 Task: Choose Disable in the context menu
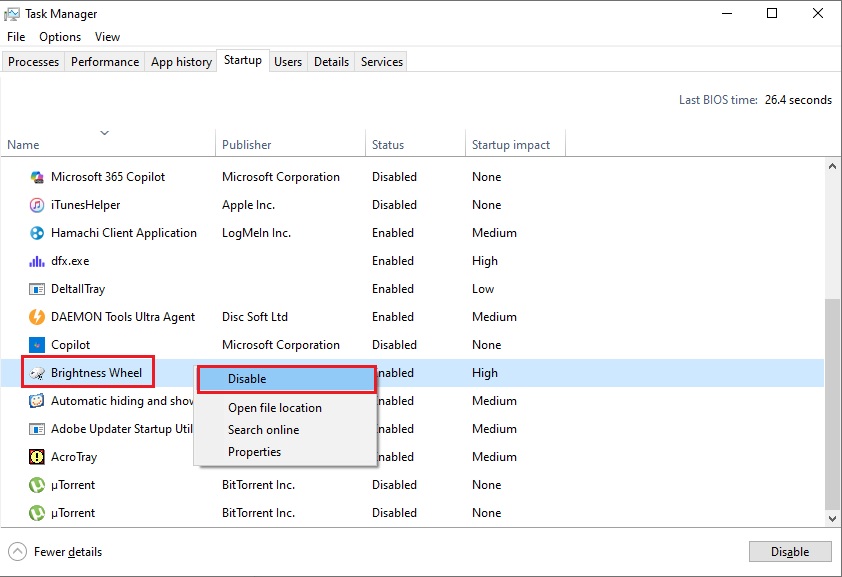point(287,379)
